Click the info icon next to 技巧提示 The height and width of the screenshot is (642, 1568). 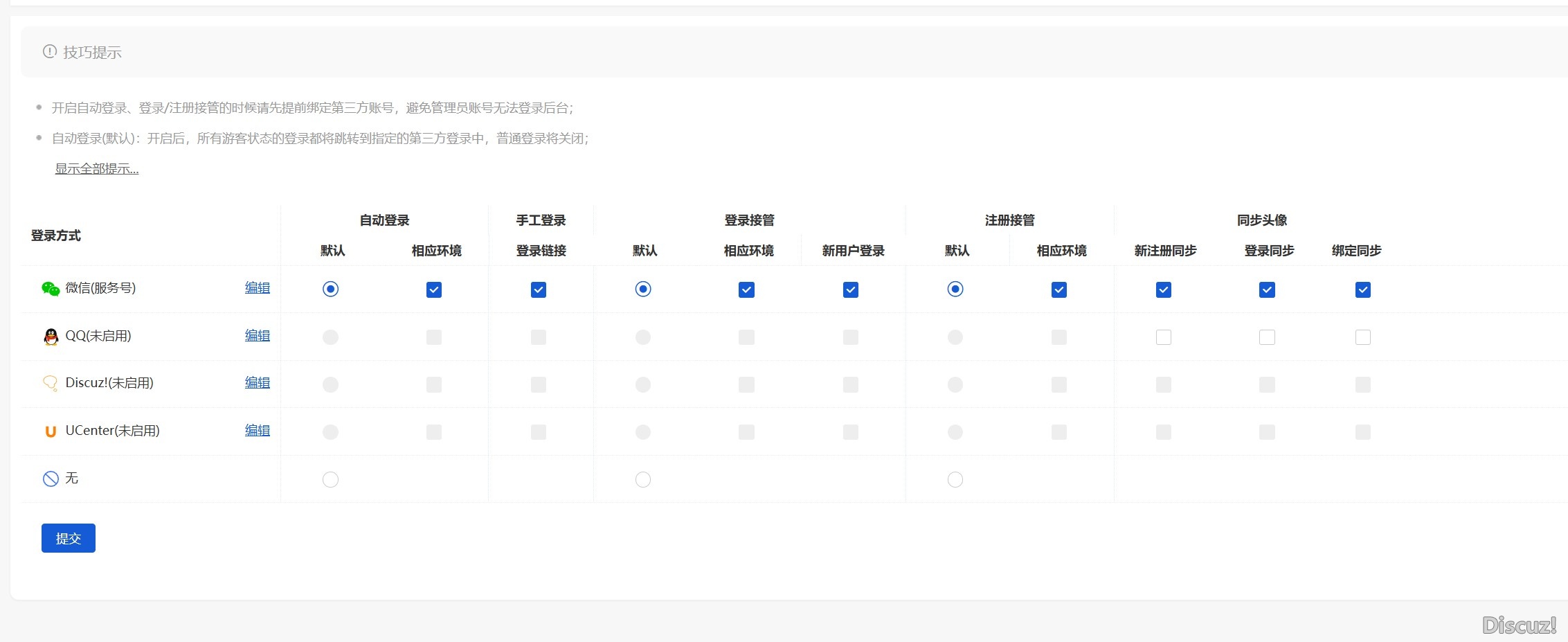pos(48,51)
